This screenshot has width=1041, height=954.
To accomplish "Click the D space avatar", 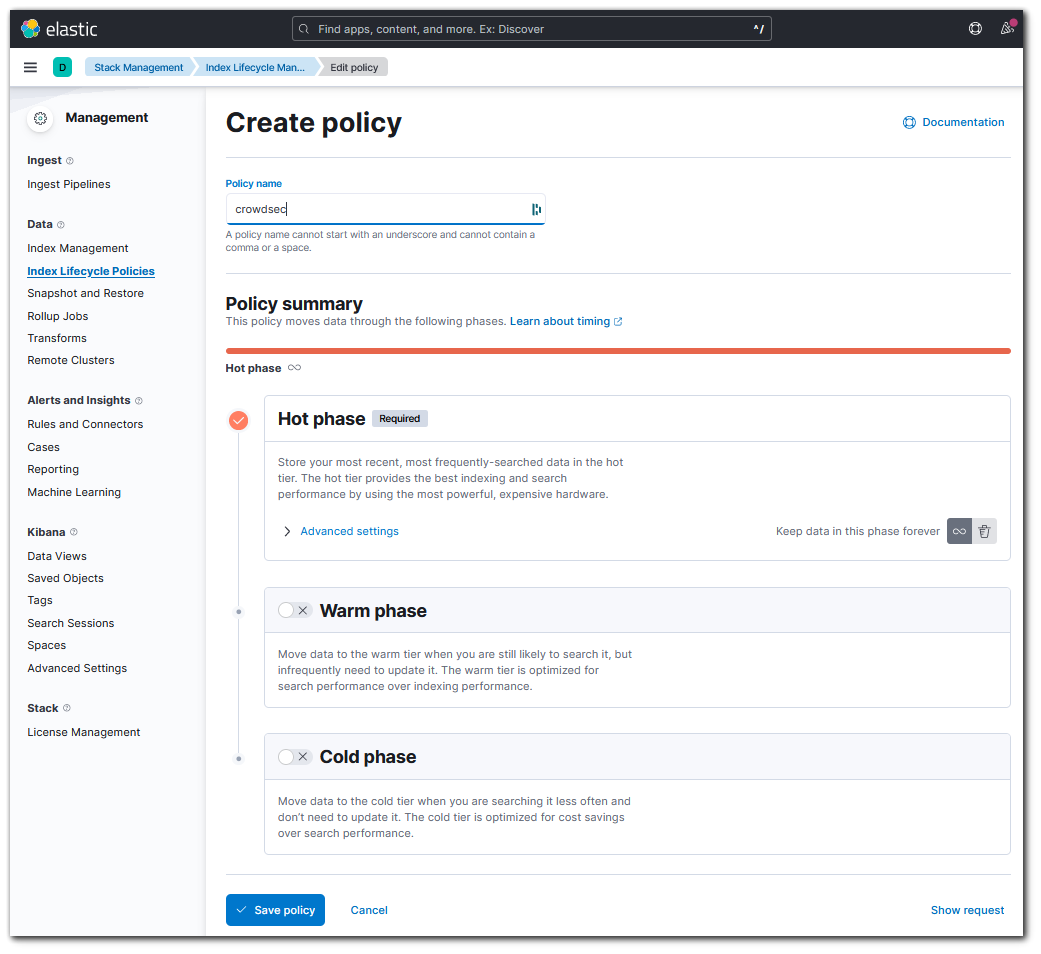I will 62,67.
